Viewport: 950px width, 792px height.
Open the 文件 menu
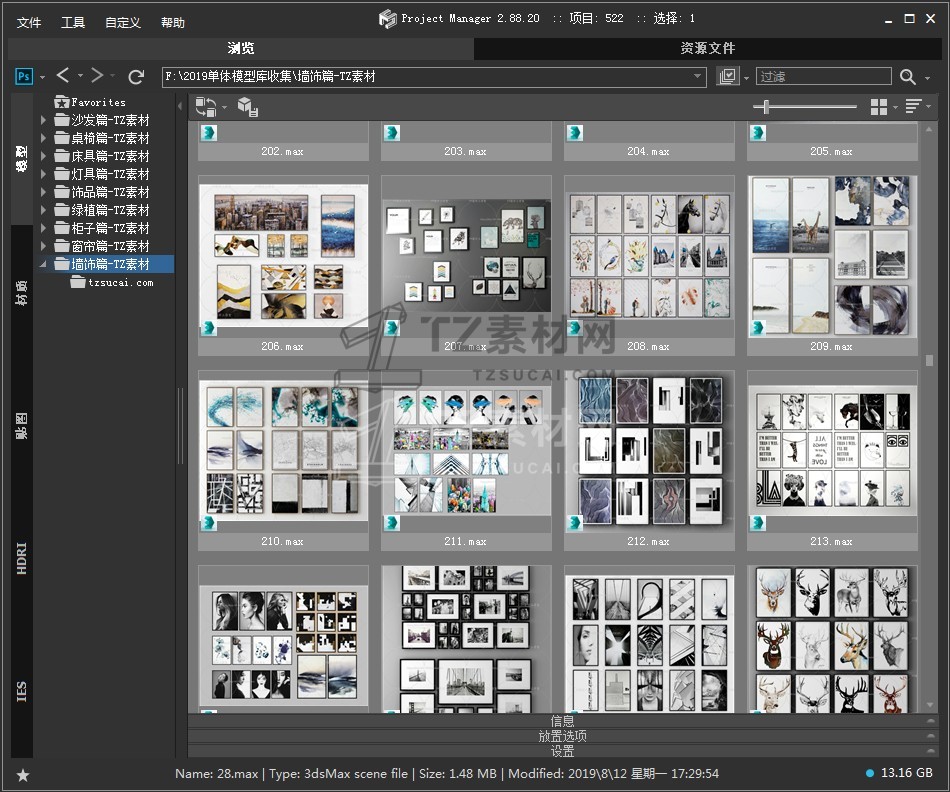(x=29, y=22)
